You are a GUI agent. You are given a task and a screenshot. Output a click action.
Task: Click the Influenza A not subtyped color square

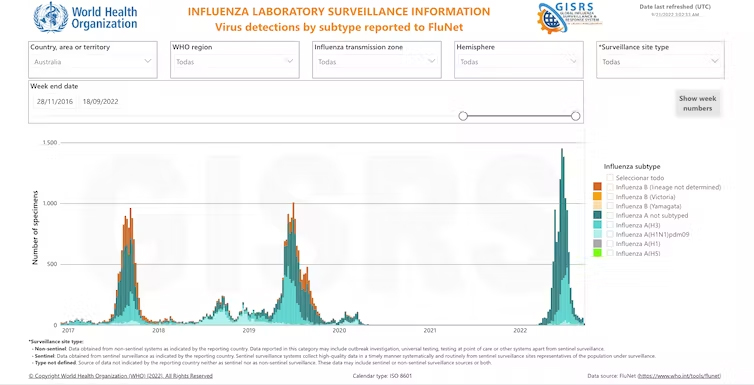tap(598, 215)
